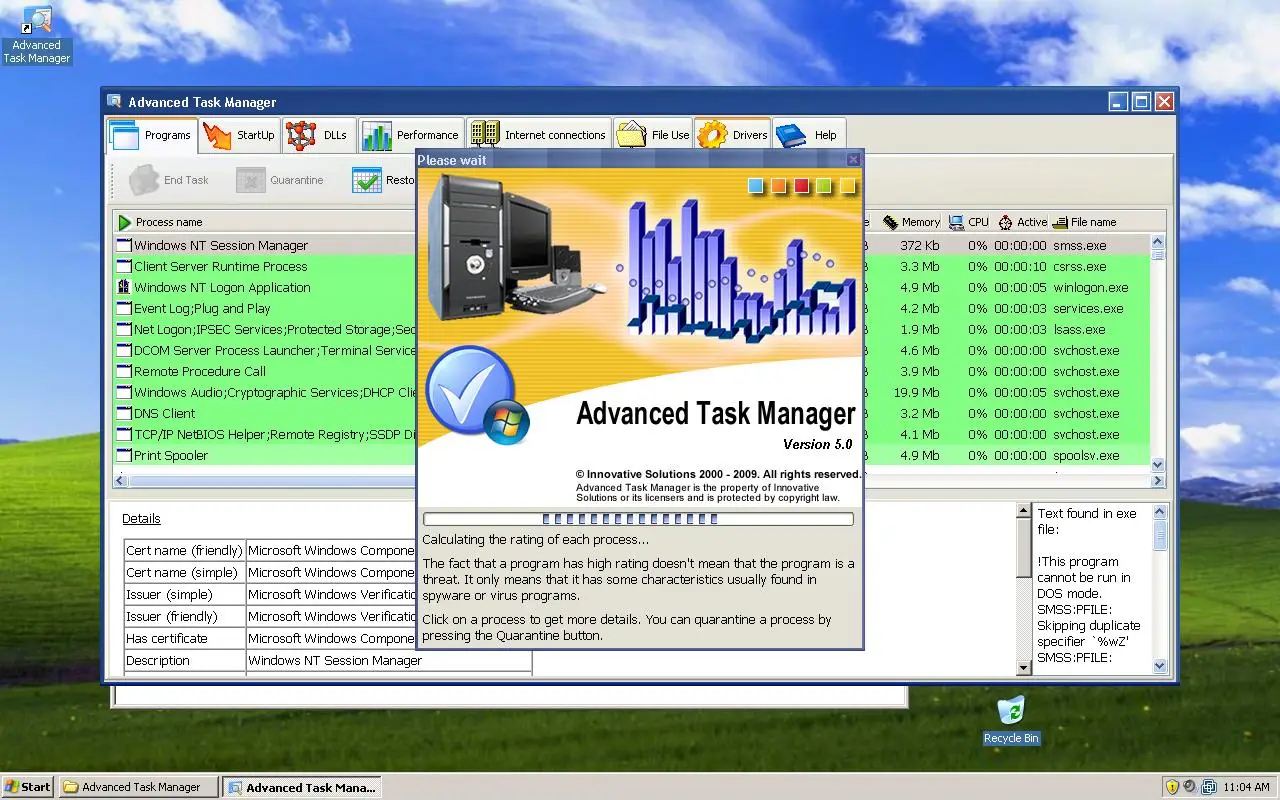This screenshot has width=1280, height=800.
Task: Switch to the Performance tab
Action: [411, 135]
